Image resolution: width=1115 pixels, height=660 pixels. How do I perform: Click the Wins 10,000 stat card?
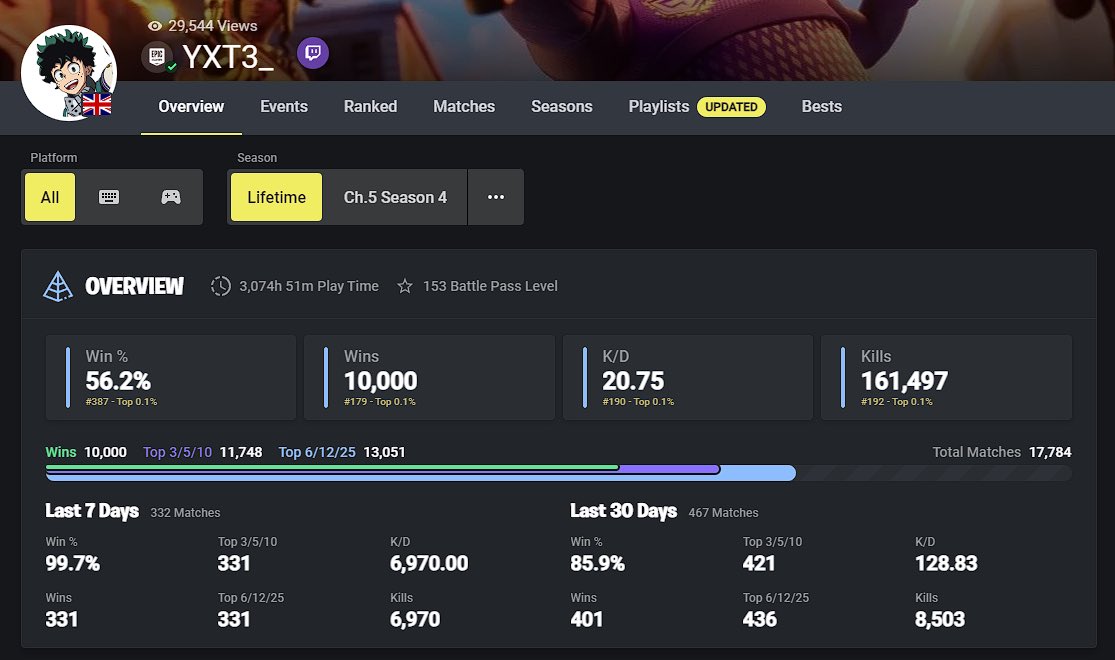[x=430, y=378]
